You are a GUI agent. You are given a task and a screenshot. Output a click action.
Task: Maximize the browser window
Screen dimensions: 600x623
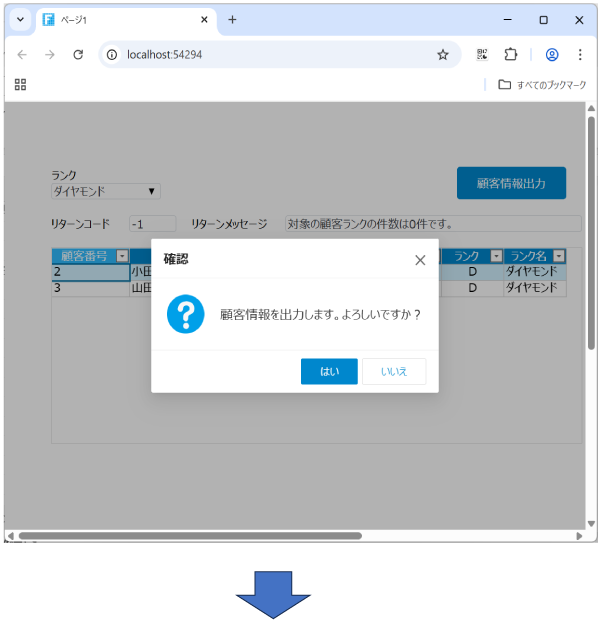(544, 19)
